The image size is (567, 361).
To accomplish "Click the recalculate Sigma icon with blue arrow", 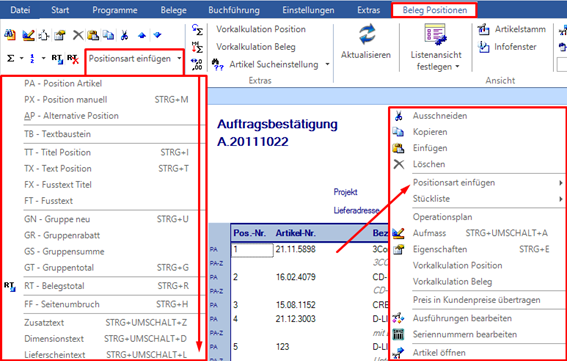I will (x=197, y=29).
